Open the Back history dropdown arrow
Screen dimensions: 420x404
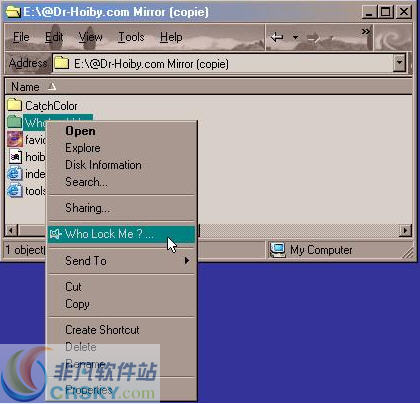coord(295,37)
